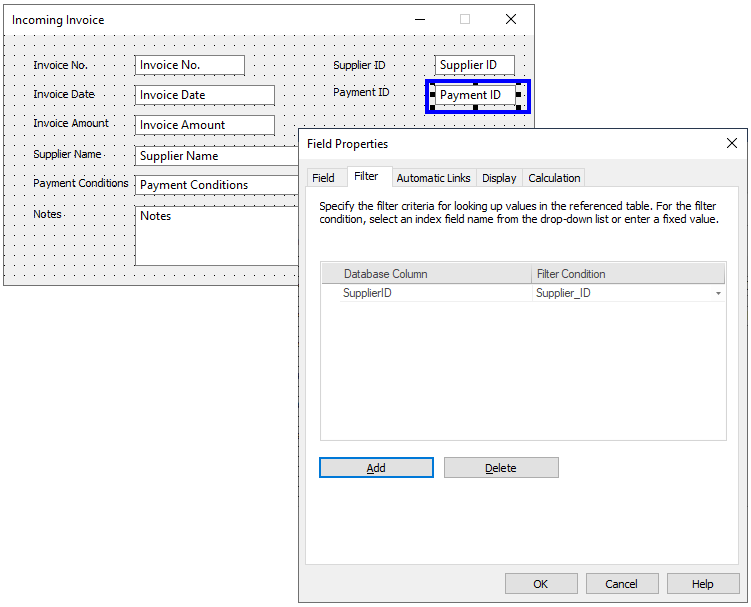The image size is (751, 607).
Task: Maximize the Incoming Invoice window
Action: (465, 19)
